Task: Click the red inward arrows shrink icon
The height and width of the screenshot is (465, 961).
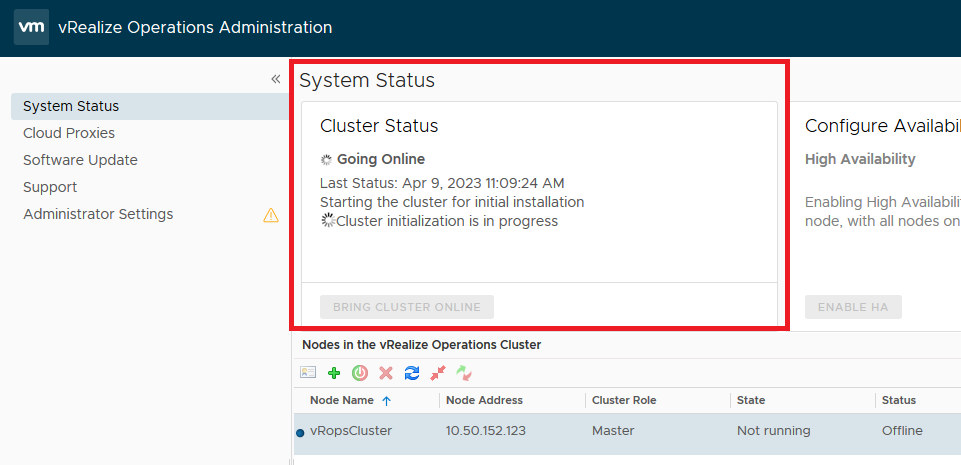Action: pyautogui.click(x=438, y=372)
